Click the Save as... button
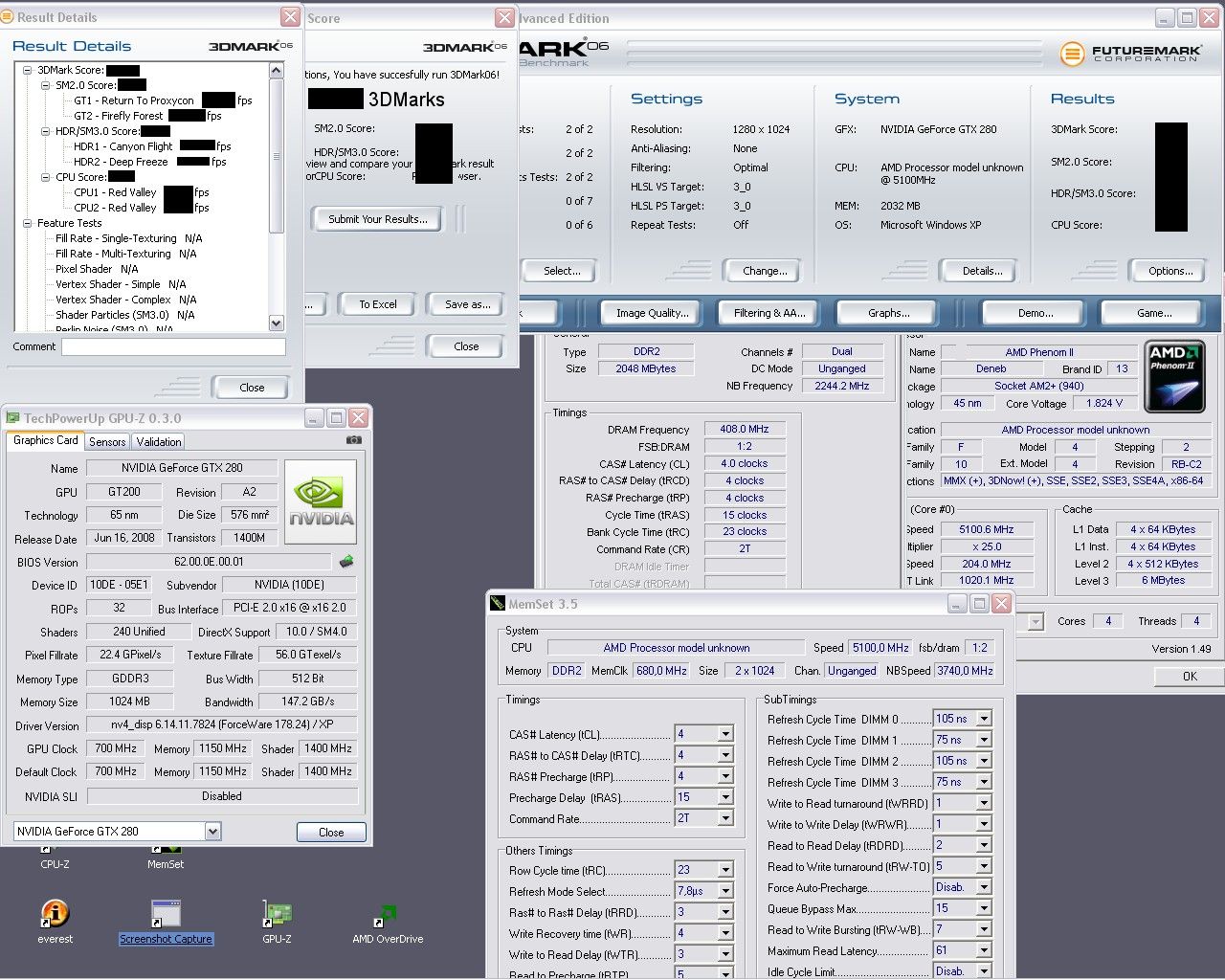 tap(468, 304)
